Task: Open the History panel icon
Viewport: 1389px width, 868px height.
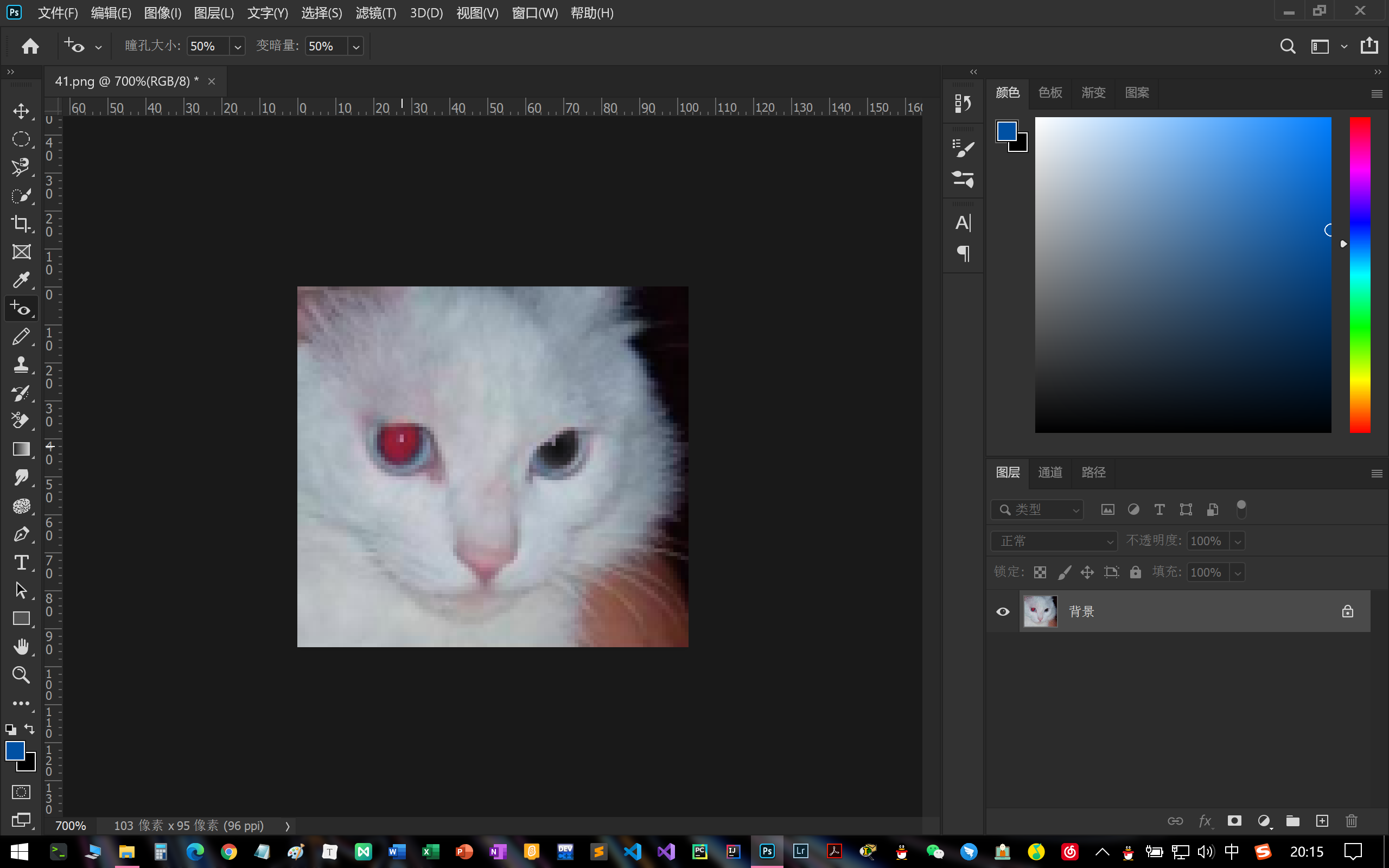Action: pos(963,103)
